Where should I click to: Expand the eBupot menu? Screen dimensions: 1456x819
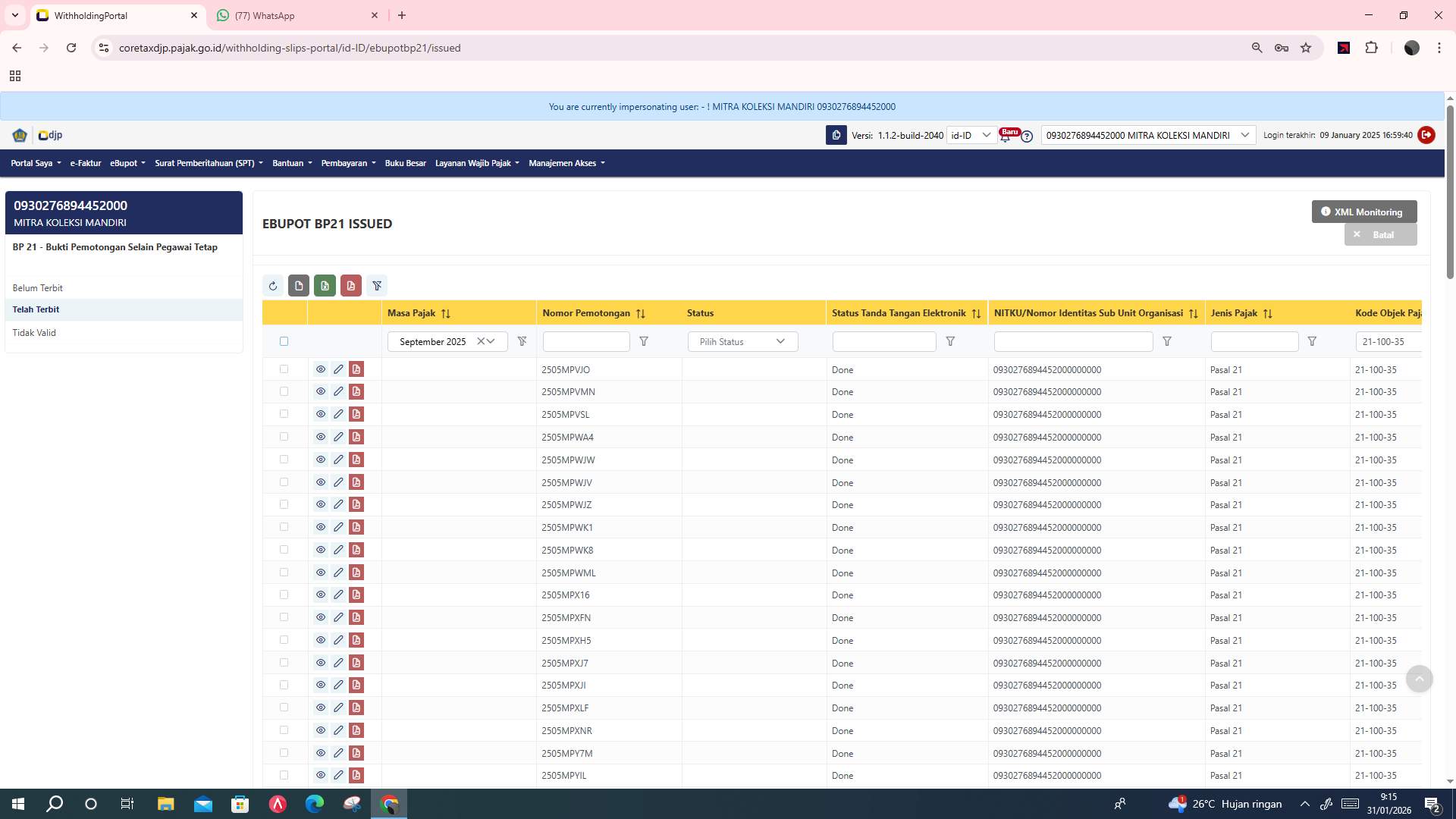[x=127, y=163]
